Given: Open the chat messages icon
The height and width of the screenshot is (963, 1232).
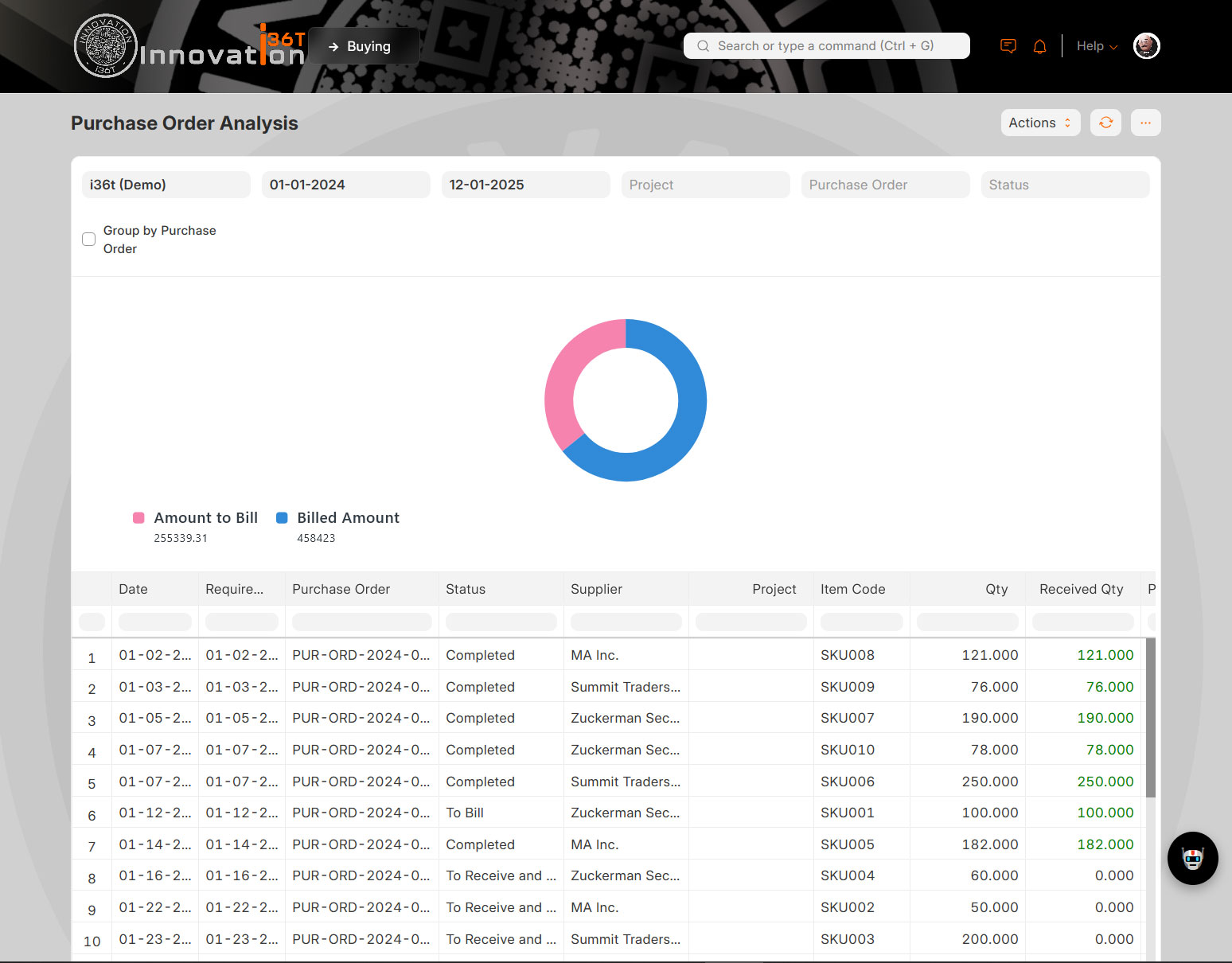Looking at the screenshot, I should tap(1008, 46).
